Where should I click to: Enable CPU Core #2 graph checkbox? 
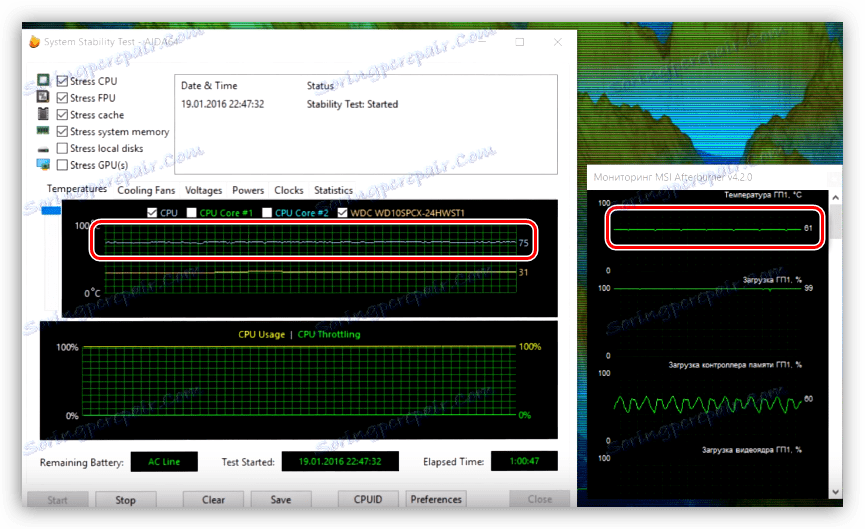[267, 212]
